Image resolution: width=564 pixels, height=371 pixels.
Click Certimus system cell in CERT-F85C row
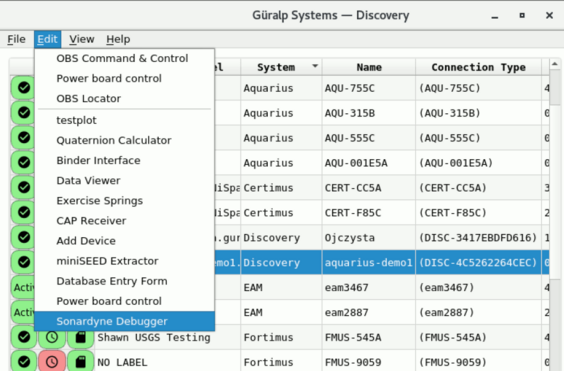tap(281, 213)
